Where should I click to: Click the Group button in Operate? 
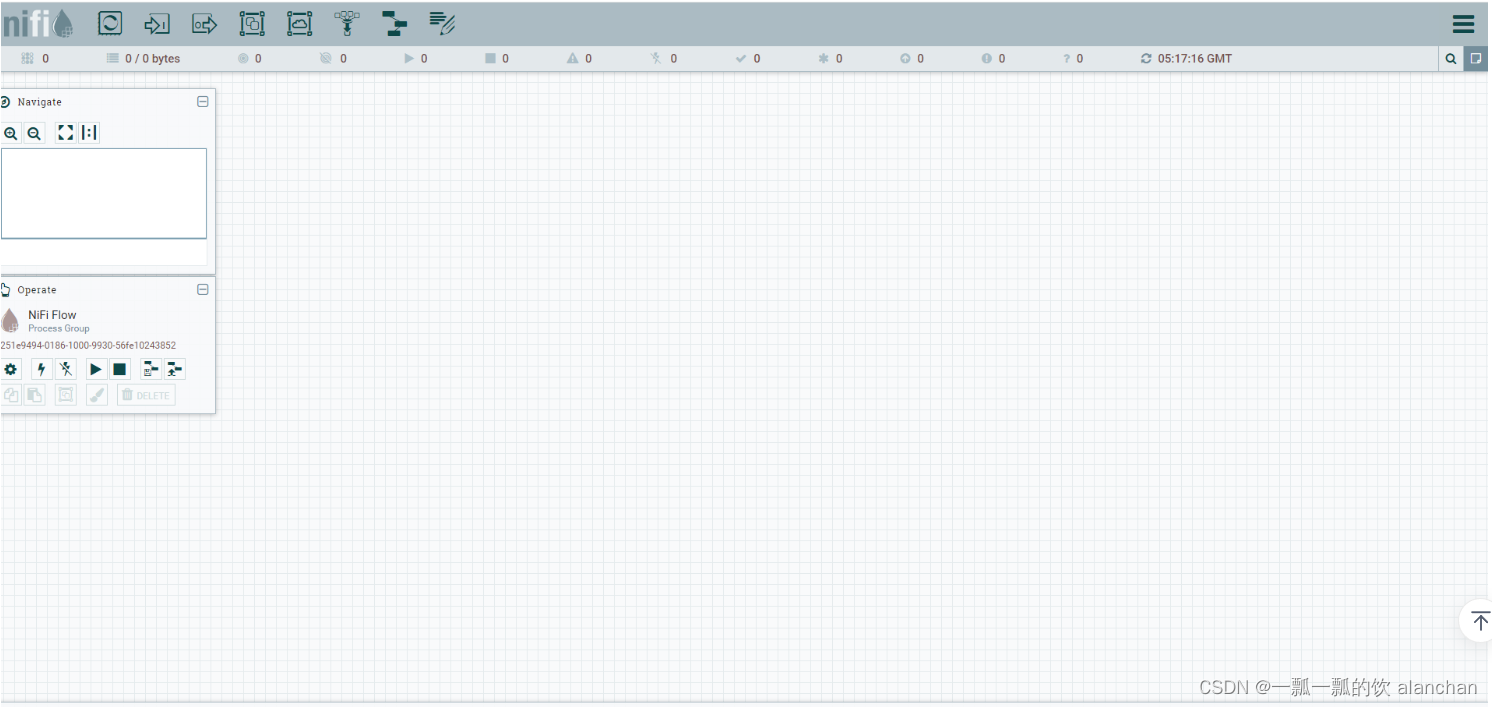click(x=66, y=395)
